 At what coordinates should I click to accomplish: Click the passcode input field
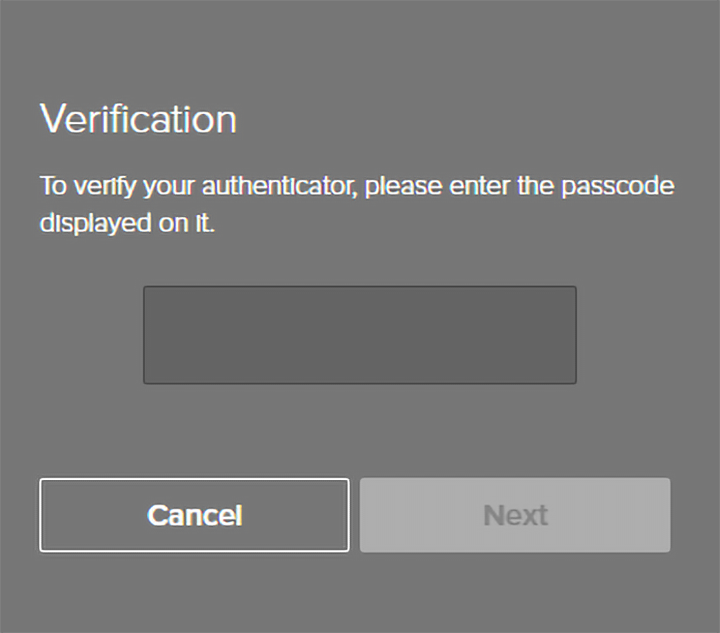(359, 335)
